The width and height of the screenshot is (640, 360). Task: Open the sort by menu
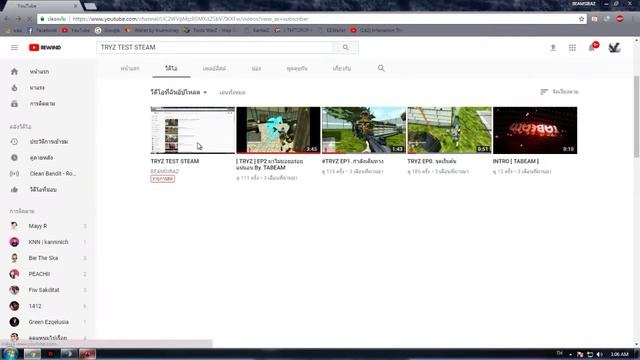[x=559, y=92]
